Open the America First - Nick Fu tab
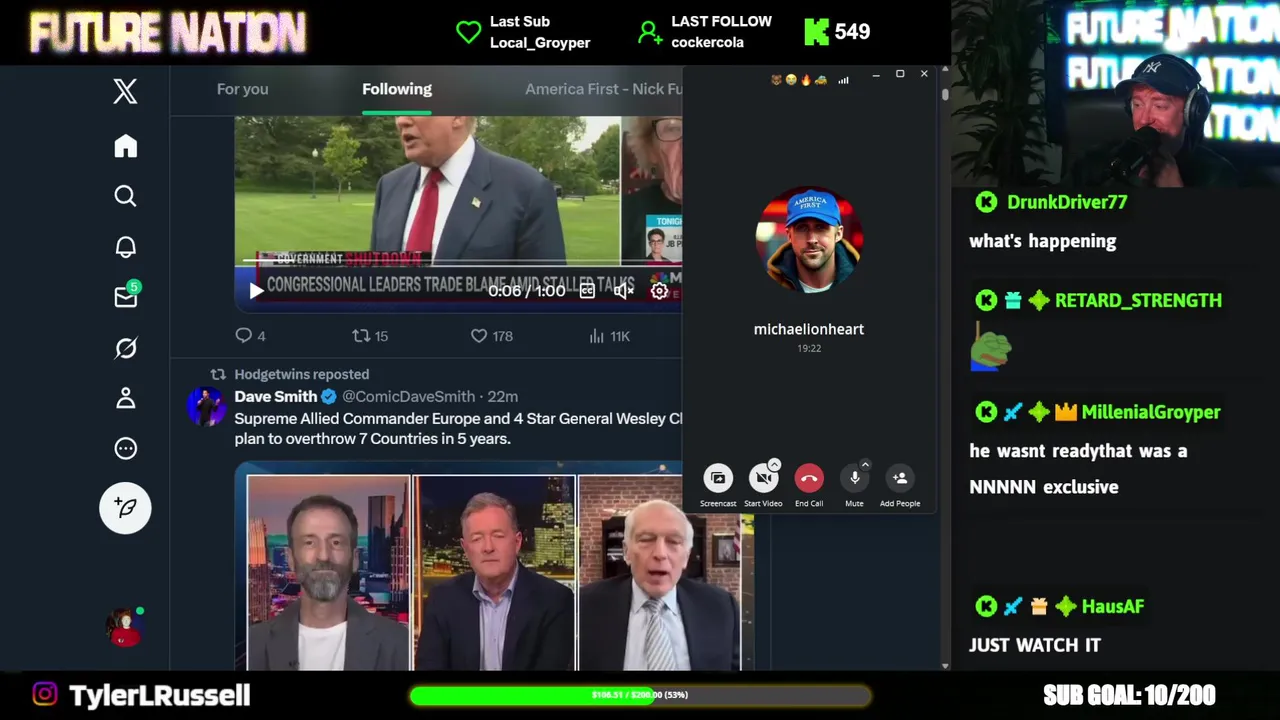 tap(603, 89)
